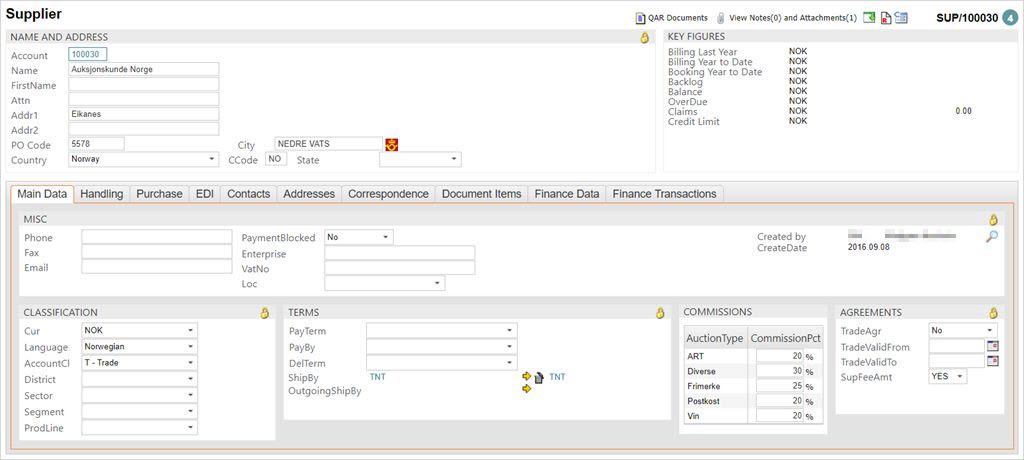The image size is (1024, 460).
Task: Unlock the Terms section padlock
Action: (x=660, y=313)
